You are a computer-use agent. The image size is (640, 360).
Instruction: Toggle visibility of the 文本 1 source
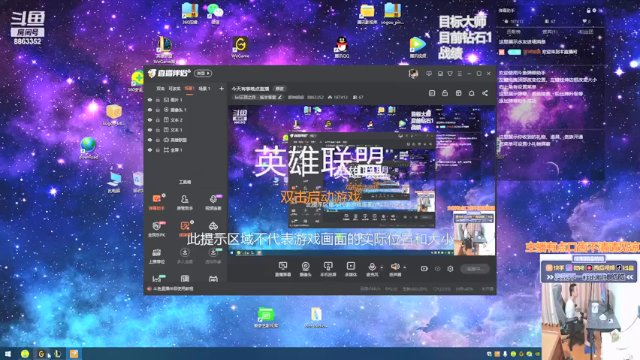[150, 130]
